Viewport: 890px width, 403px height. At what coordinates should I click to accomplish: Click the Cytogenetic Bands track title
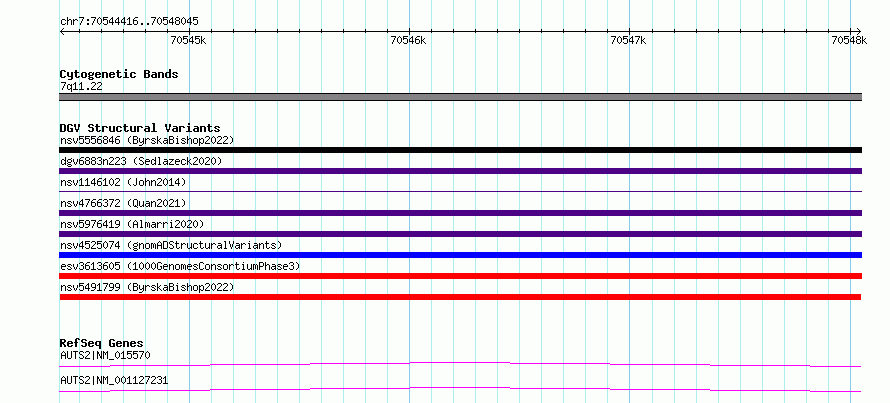[119, 74]
